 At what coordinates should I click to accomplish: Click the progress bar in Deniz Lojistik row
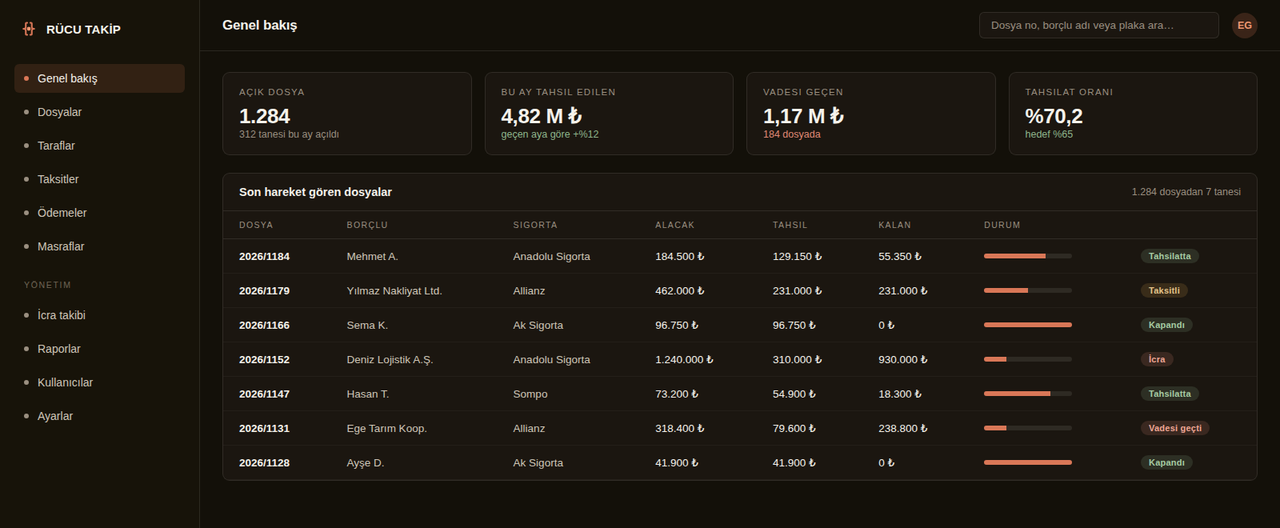(x=1028, y=359)
